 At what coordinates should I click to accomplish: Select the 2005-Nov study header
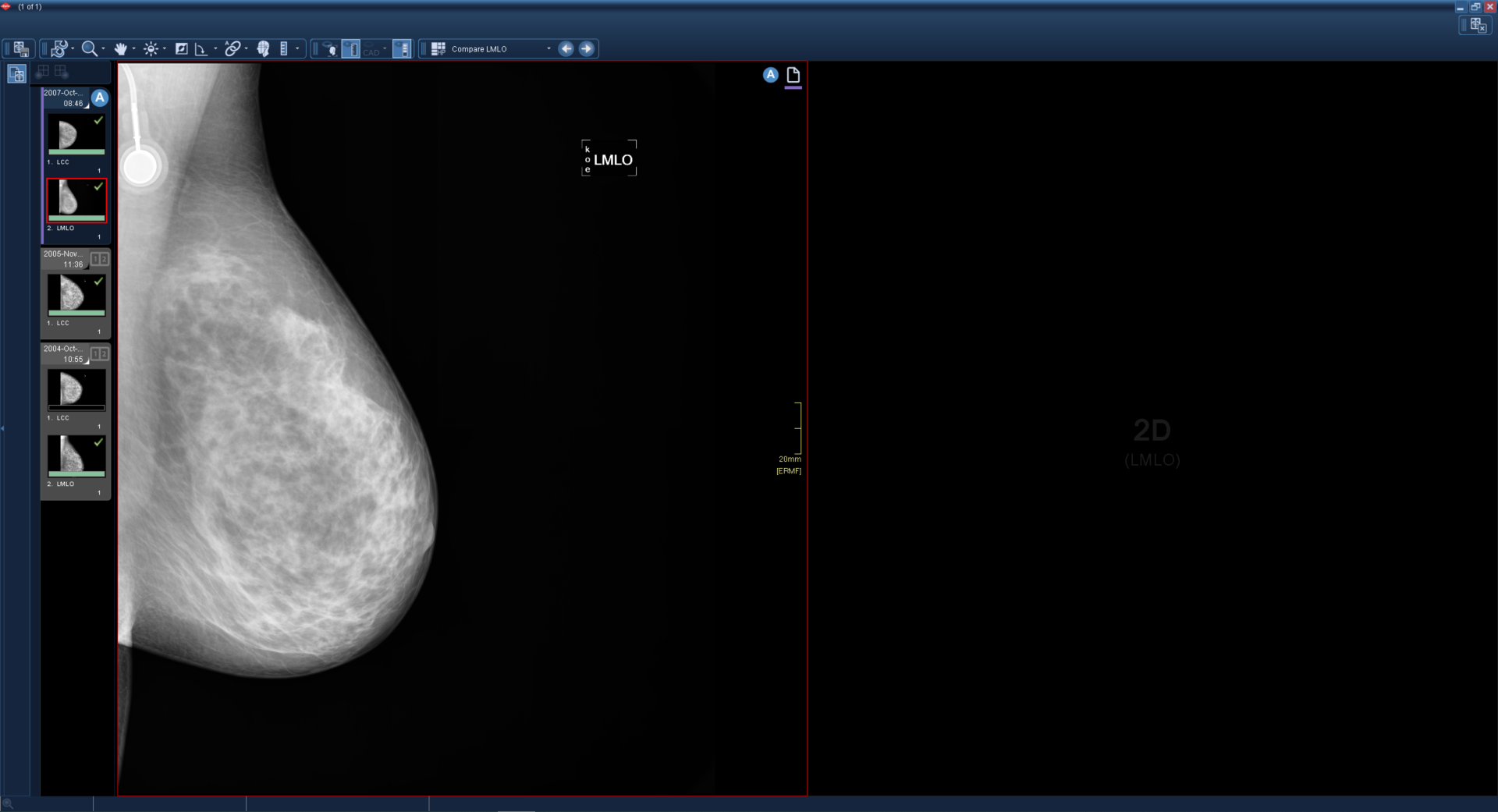64,259
